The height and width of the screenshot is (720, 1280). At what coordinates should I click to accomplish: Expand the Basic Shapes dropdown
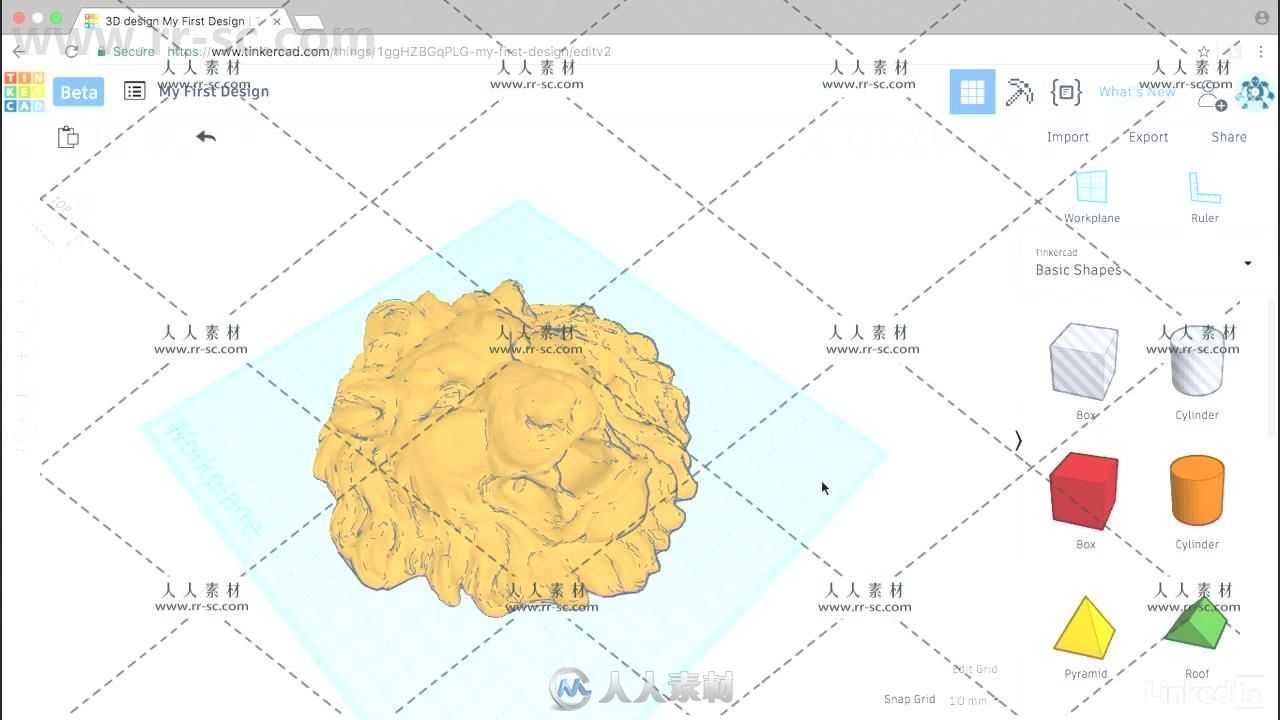(1143, 264)
